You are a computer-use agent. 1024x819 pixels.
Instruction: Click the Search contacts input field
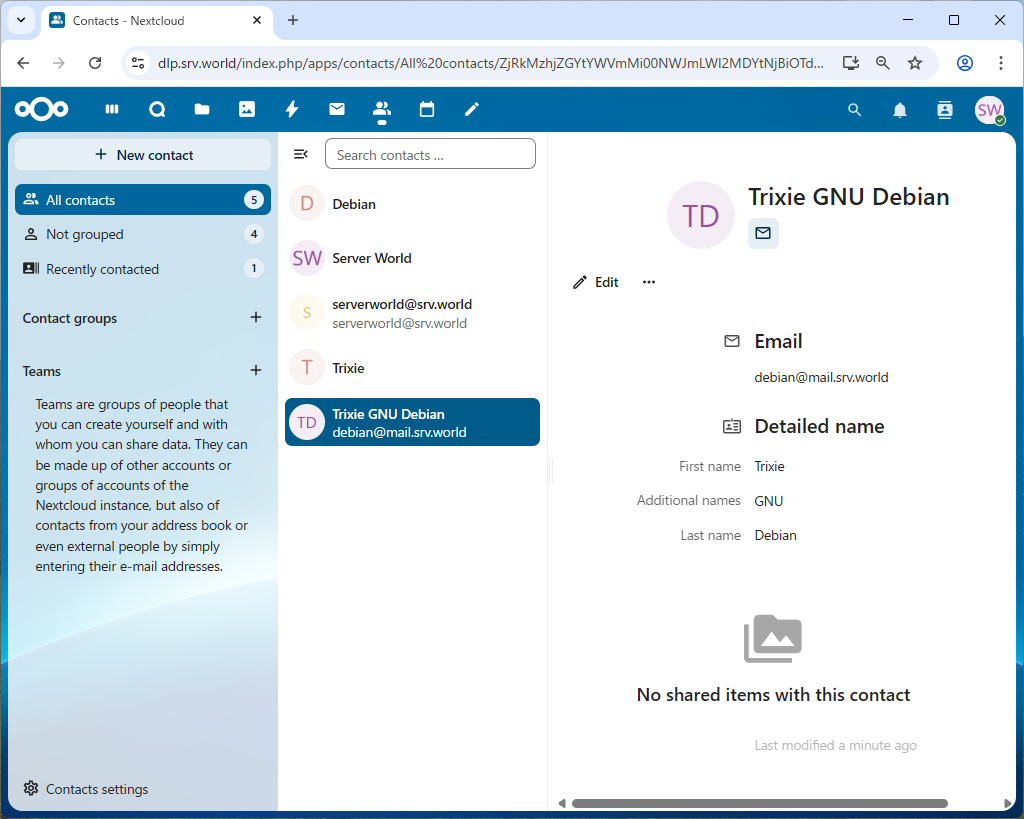pos(430,155)
